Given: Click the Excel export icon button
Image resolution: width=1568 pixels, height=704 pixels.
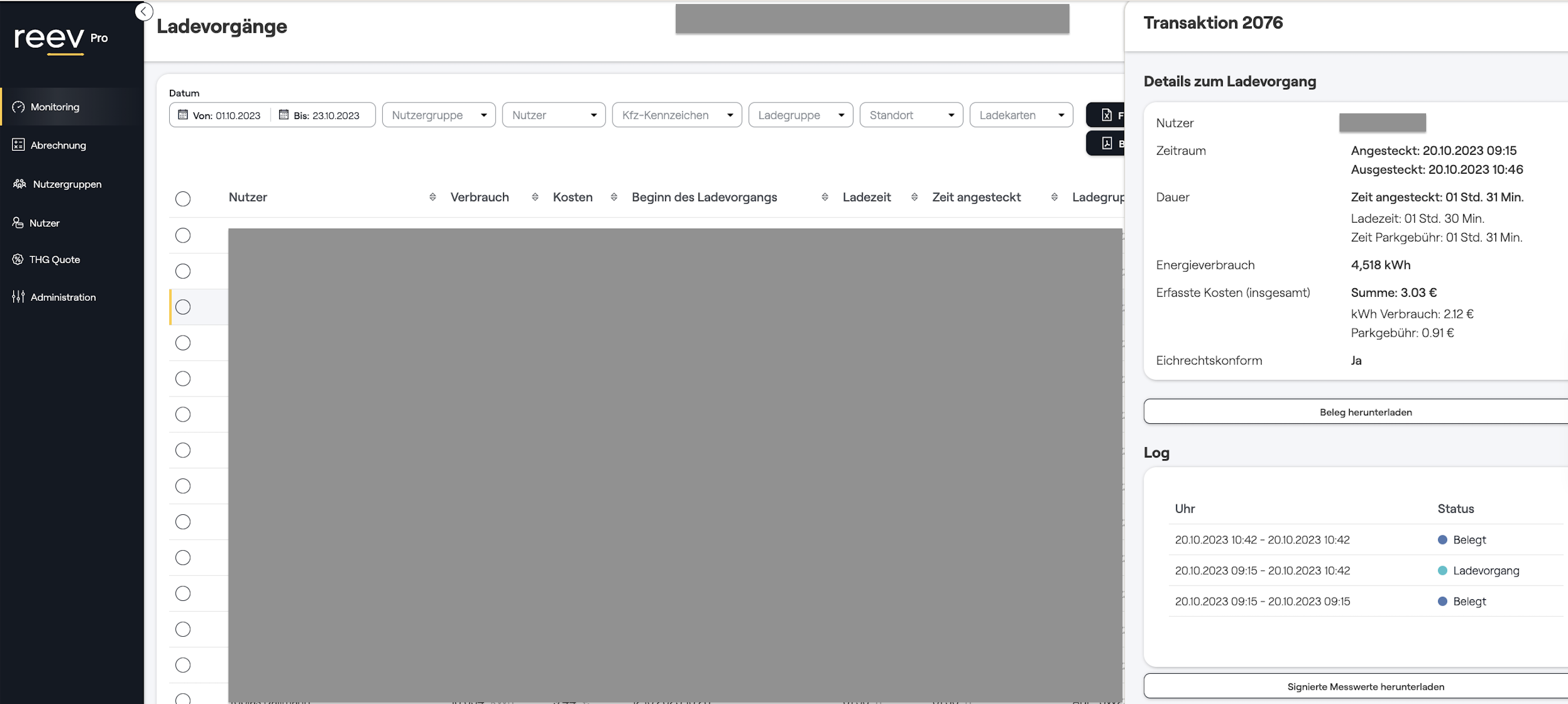Looking at the screenshot, I should click(x=1106, y=115).
